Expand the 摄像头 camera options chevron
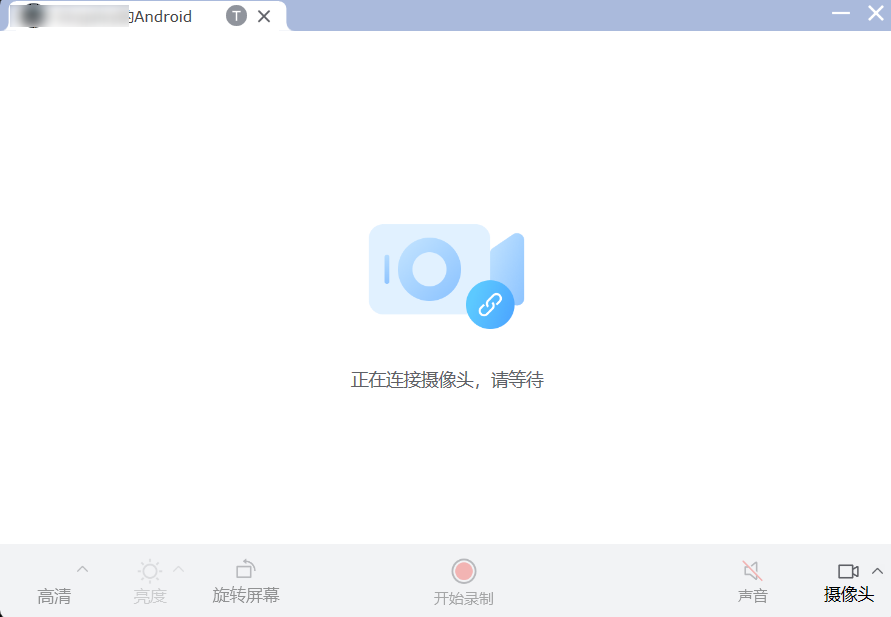The height and width of the screenshot is (617, 891). click(x=877, y=571)
